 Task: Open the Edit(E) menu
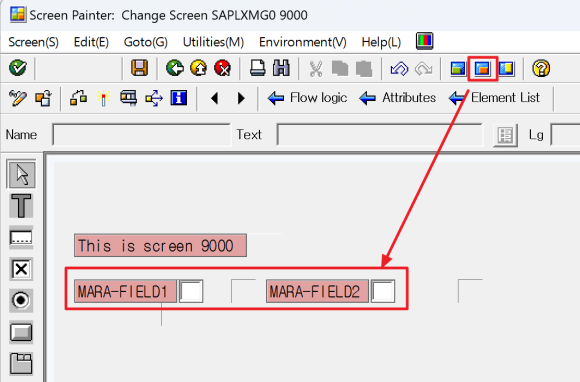tap(91, 42)
